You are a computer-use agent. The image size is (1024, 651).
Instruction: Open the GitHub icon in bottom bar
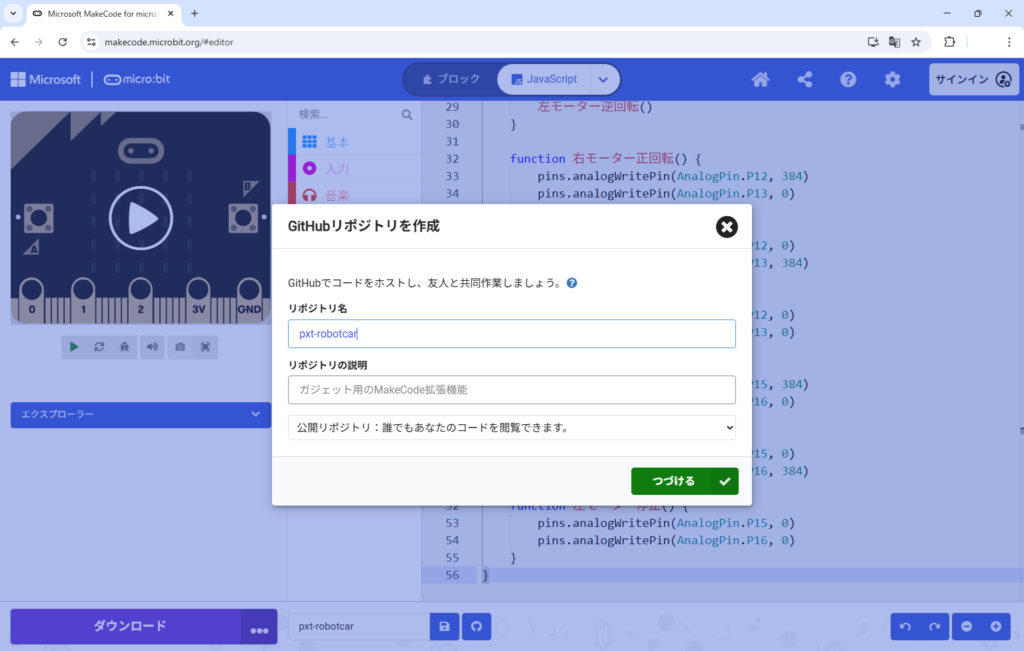(x=477, y=626)
